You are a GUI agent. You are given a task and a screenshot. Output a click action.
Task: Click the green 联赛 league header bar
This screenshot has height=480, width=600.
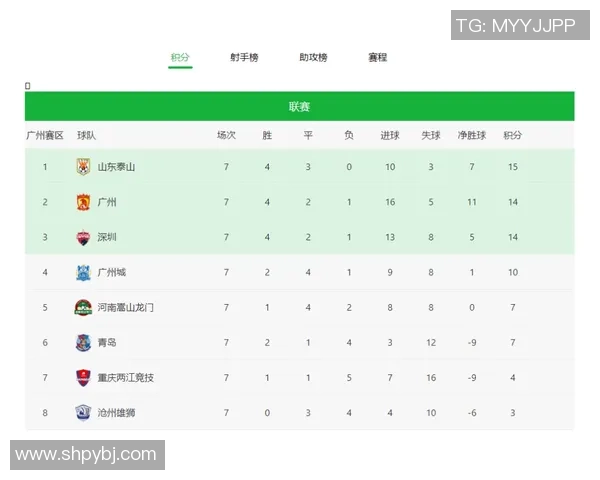[x=299, y=106]
